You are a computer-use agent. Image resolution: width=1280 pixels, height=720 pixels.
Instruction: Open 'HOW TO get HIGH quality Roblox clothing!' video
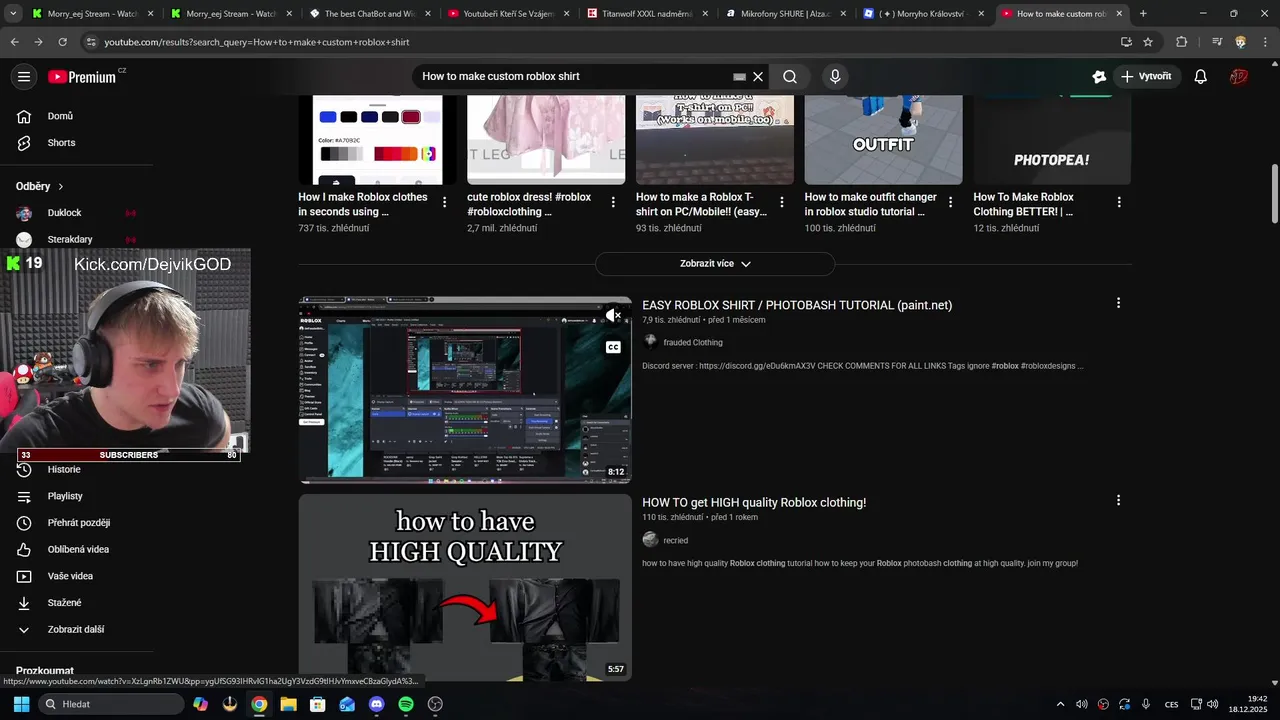click(754, 503)
